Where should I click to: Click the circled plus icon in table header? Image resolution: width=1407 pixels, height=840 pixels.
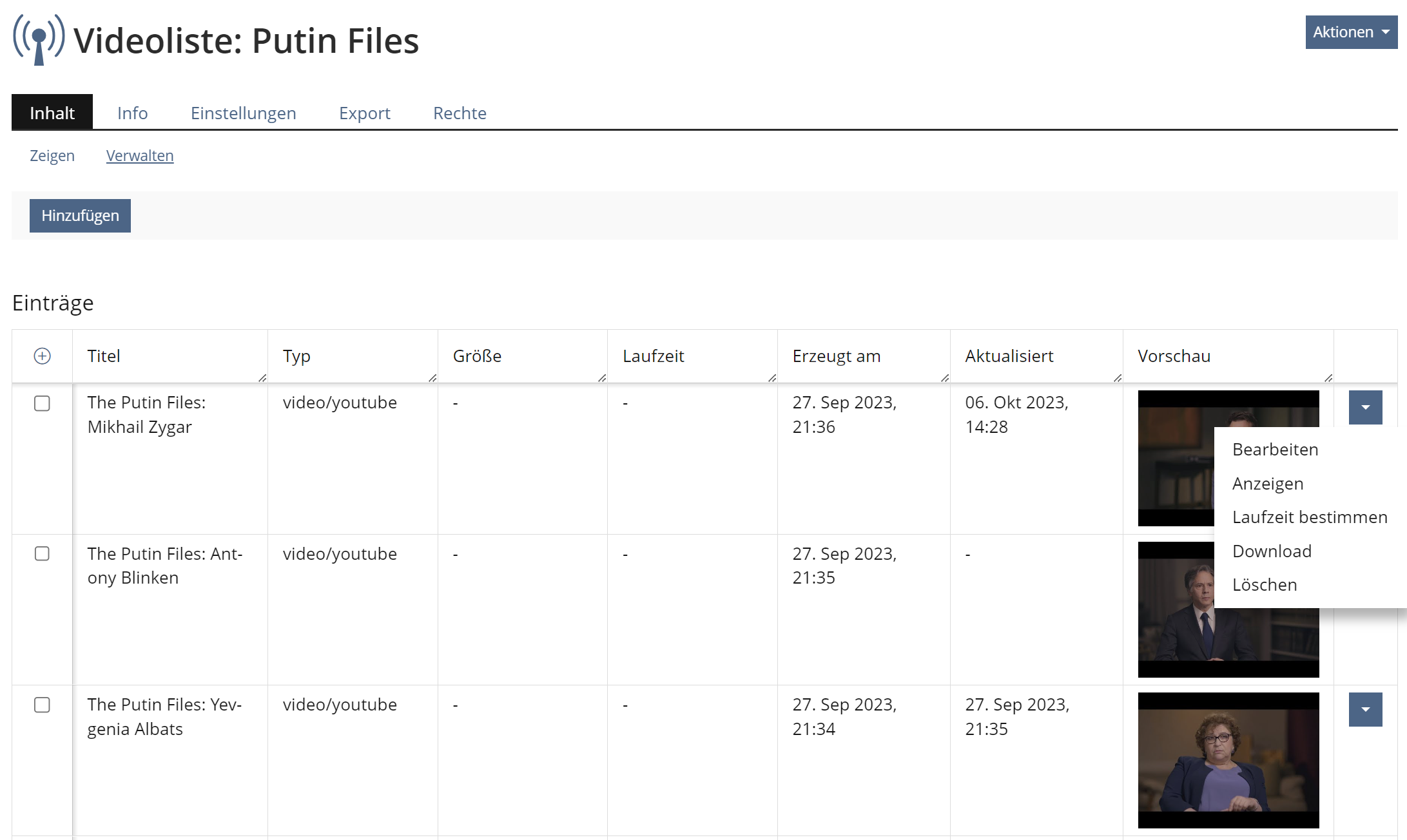[x=43, y=356]
